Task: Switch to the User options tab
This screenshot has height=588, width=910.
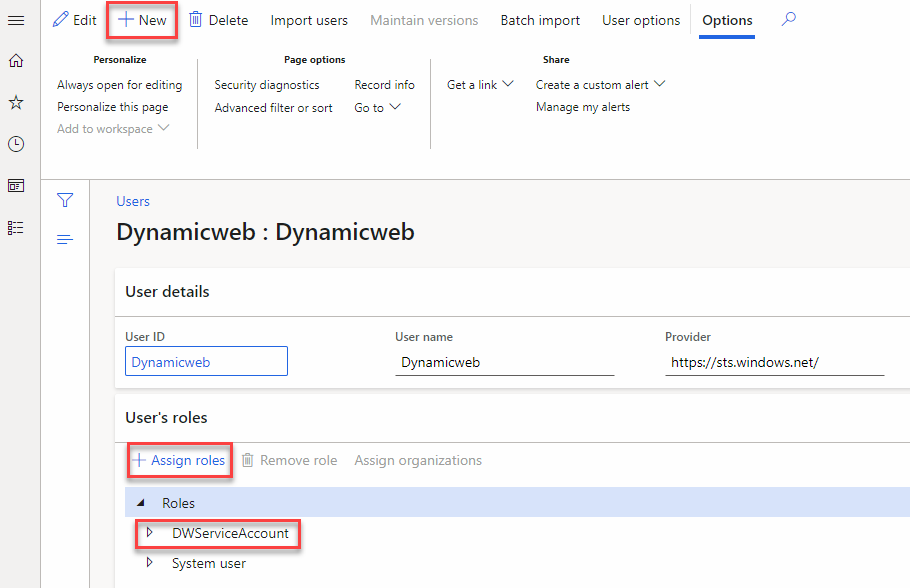Action: coord(640,20)
